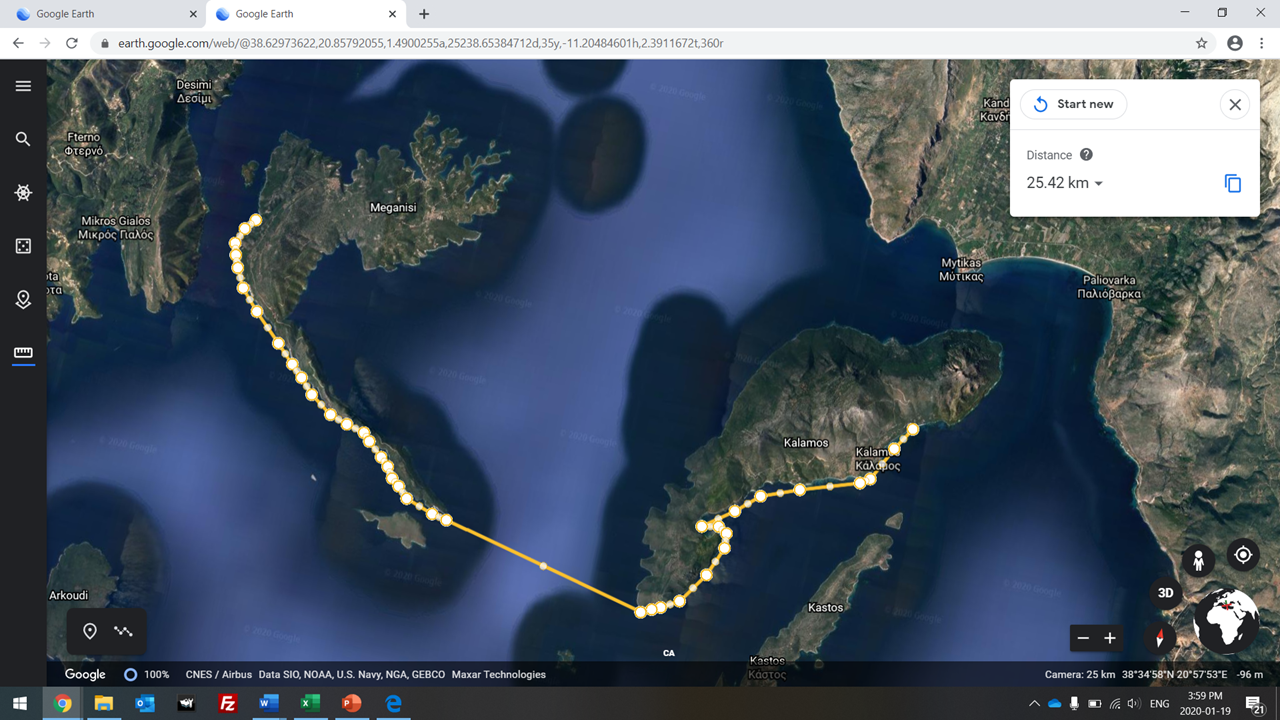
Task: Toggle the 3D view button
Action: point(1165,593)
